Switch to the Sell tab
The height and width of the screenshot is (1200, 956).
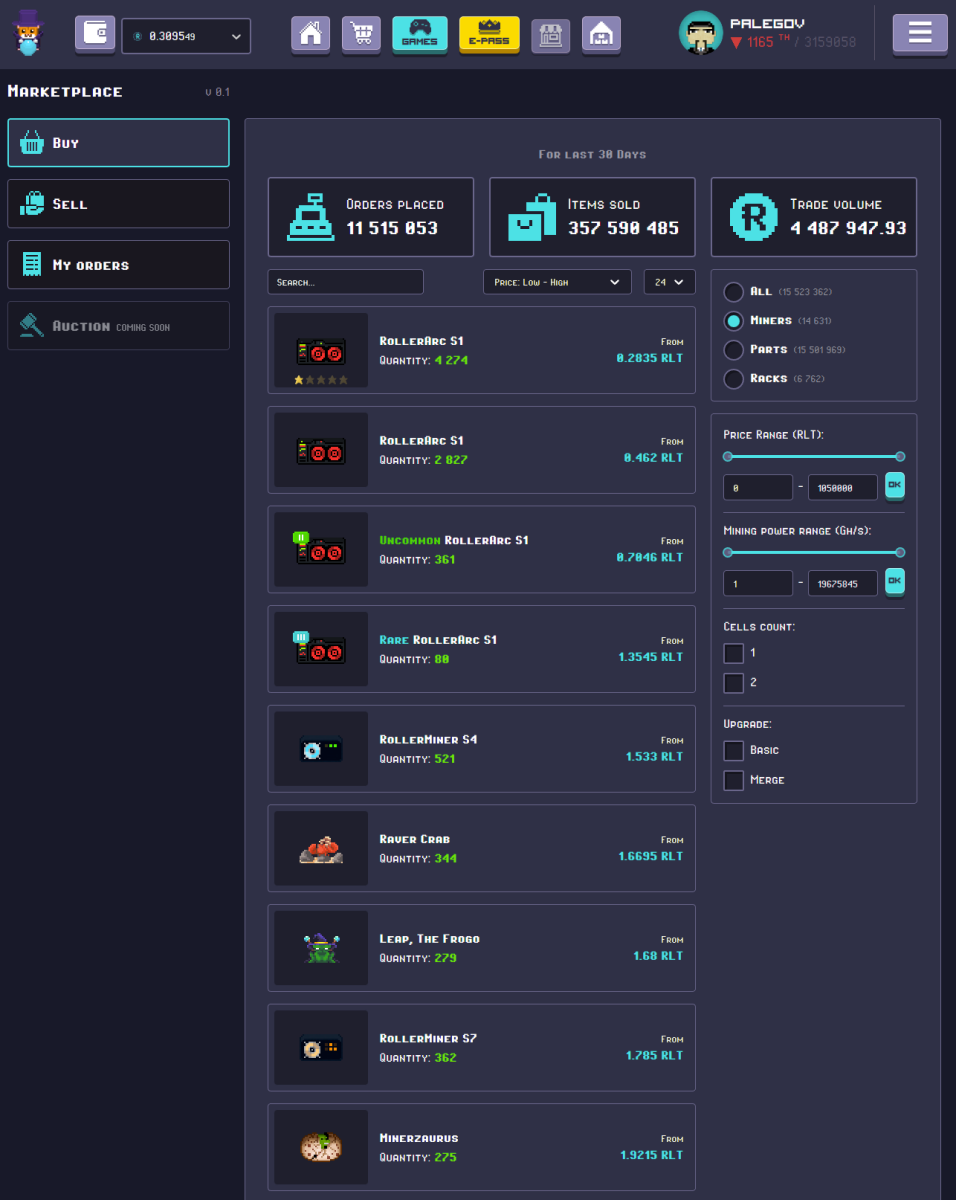tap(118, 204)
